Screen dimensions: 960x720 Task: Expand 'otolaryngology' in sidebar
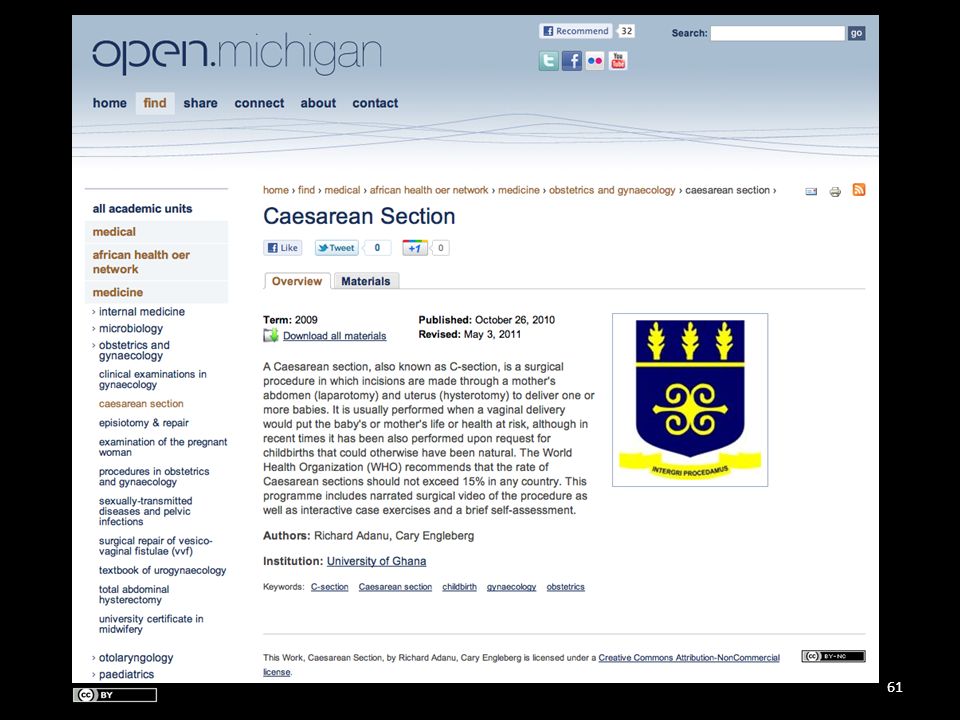[135, 658]
